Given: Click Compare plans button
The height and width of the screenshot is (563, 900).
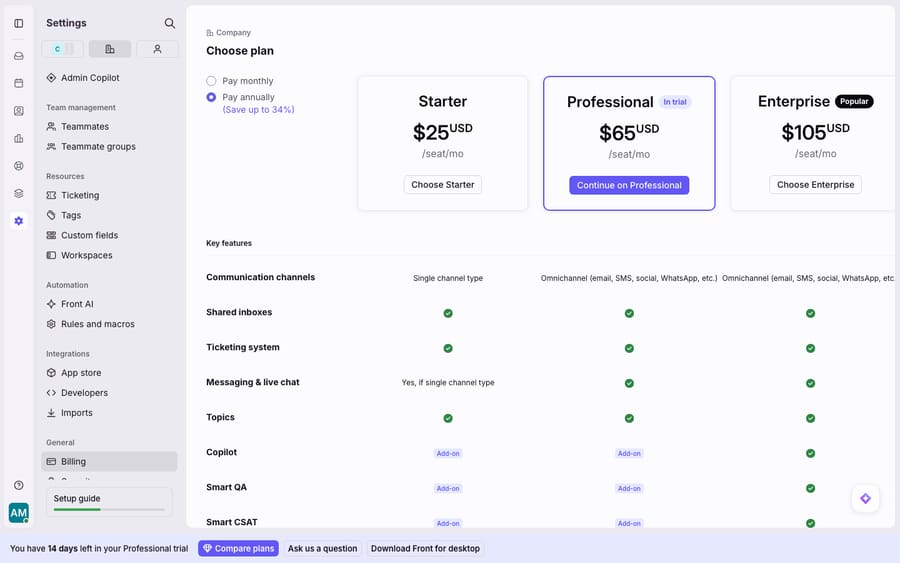Looking at the screenshot, I should pyautogui.click(x=238, y=549).
